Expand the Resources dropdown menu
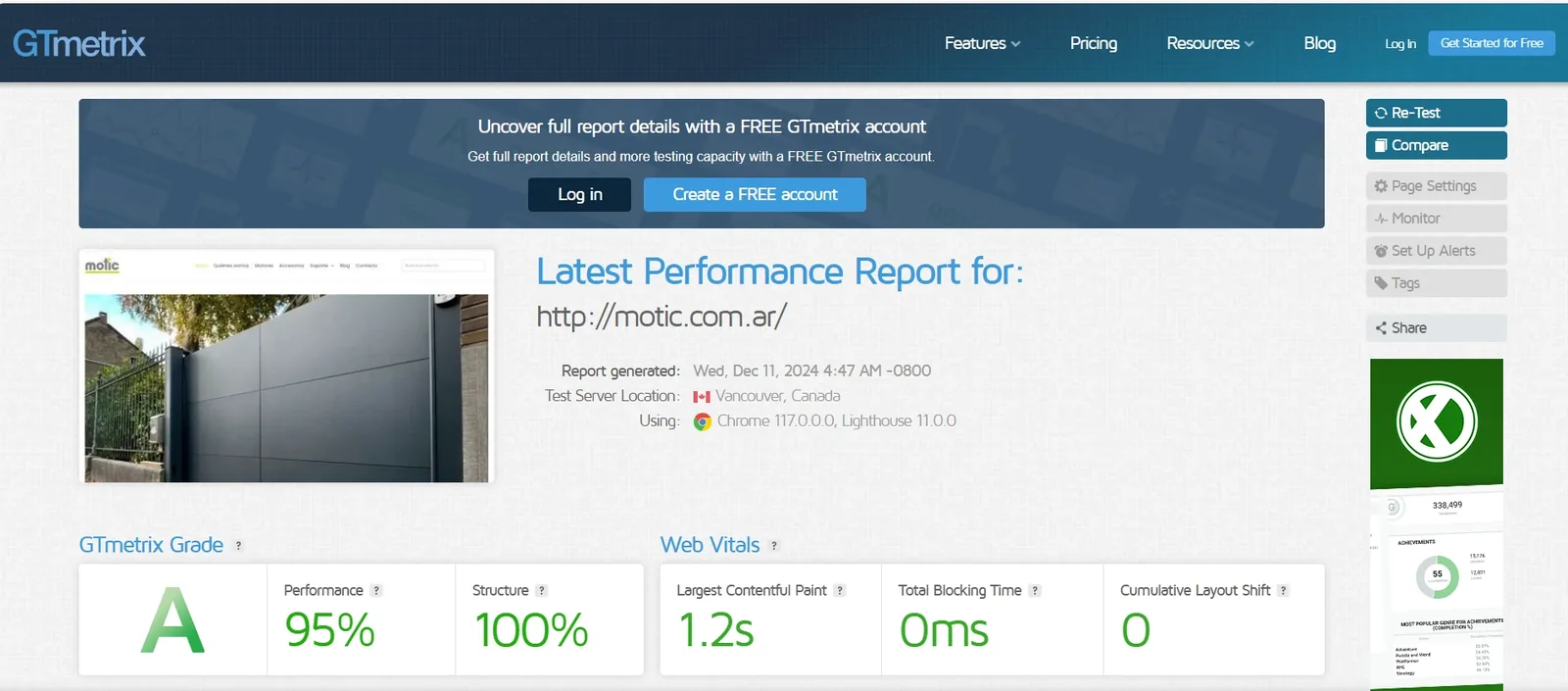This screenshot has width=1568, height=691. (x=1210, y=43)
